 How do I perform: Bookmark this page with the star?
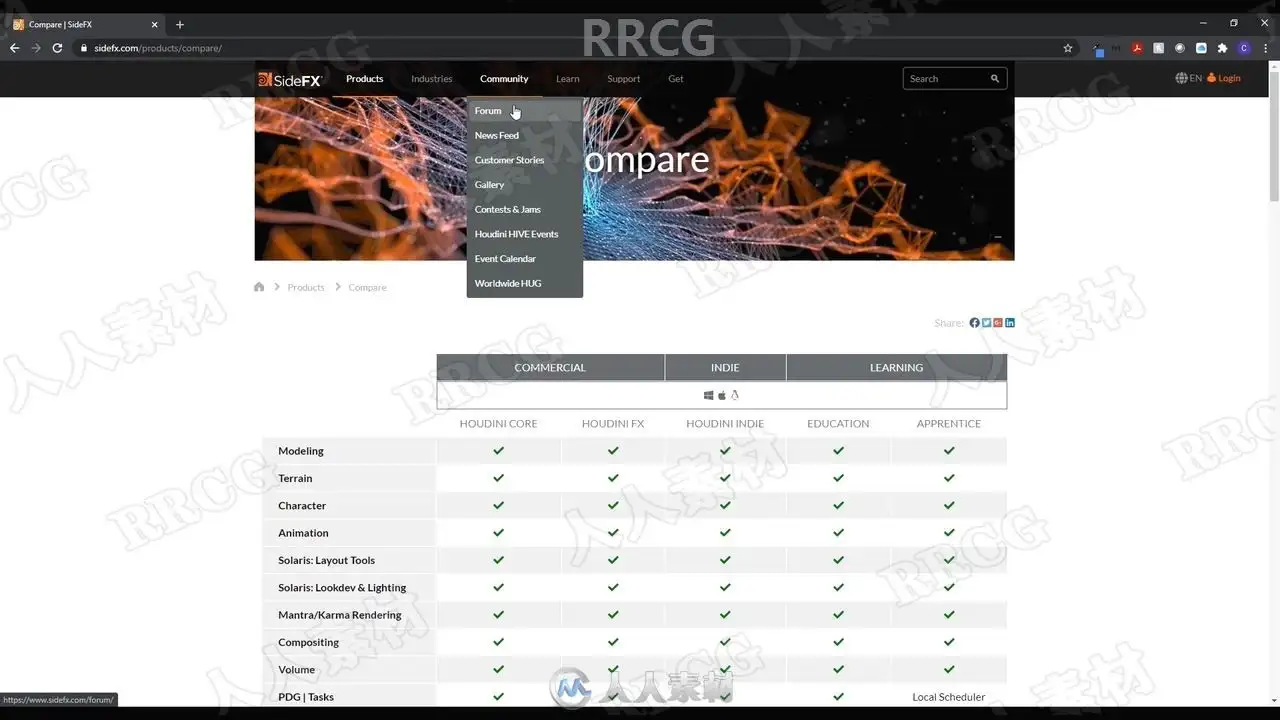1068,48
